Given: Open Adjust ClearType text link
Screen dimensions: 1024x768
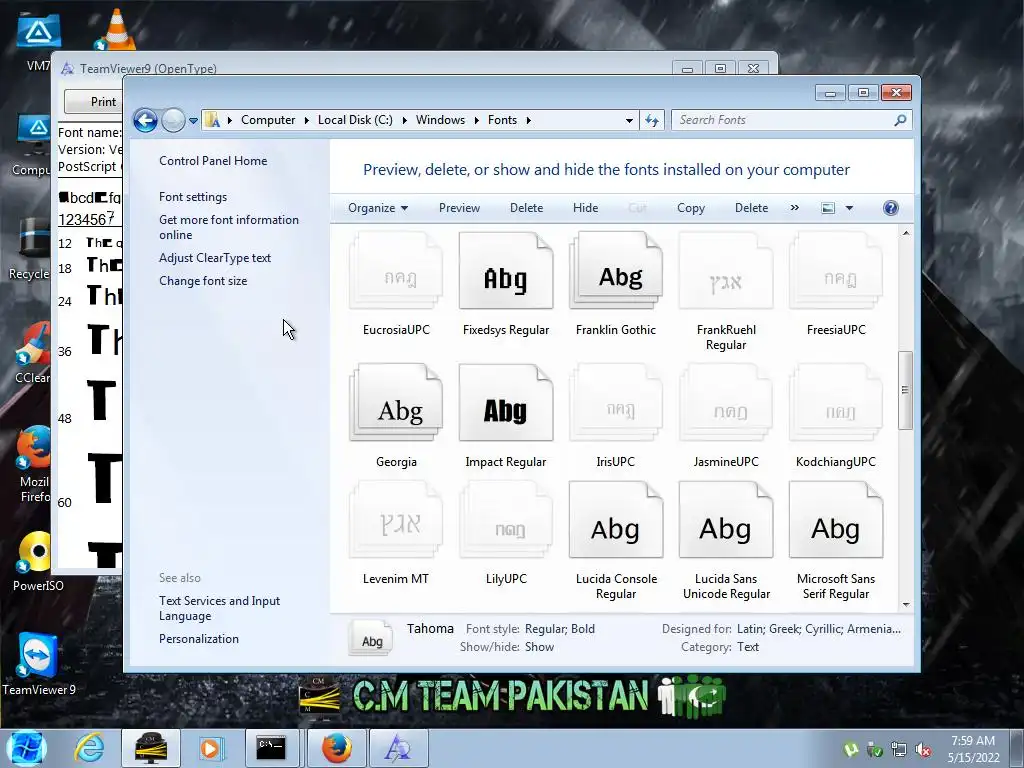Looking at the screenshot, I should click(x=215, y=258).
